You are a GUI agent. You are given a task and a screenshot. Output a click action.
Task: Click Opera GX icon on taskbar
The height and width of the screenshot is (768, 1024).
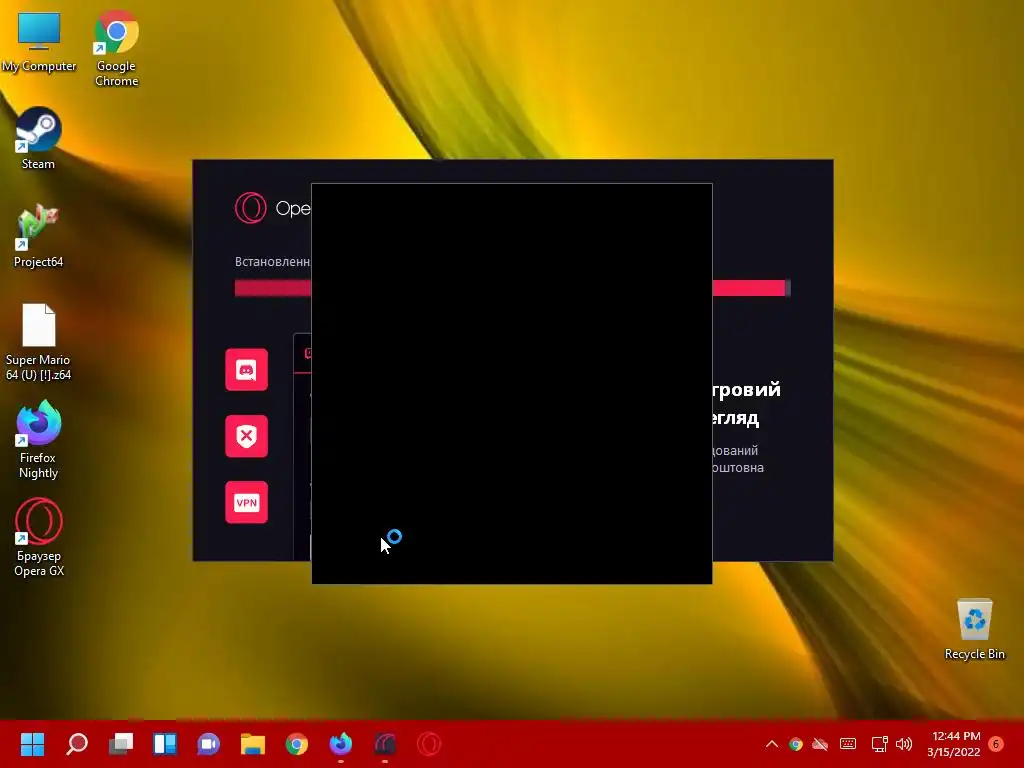pyautogui.click(x=429, y=744)
